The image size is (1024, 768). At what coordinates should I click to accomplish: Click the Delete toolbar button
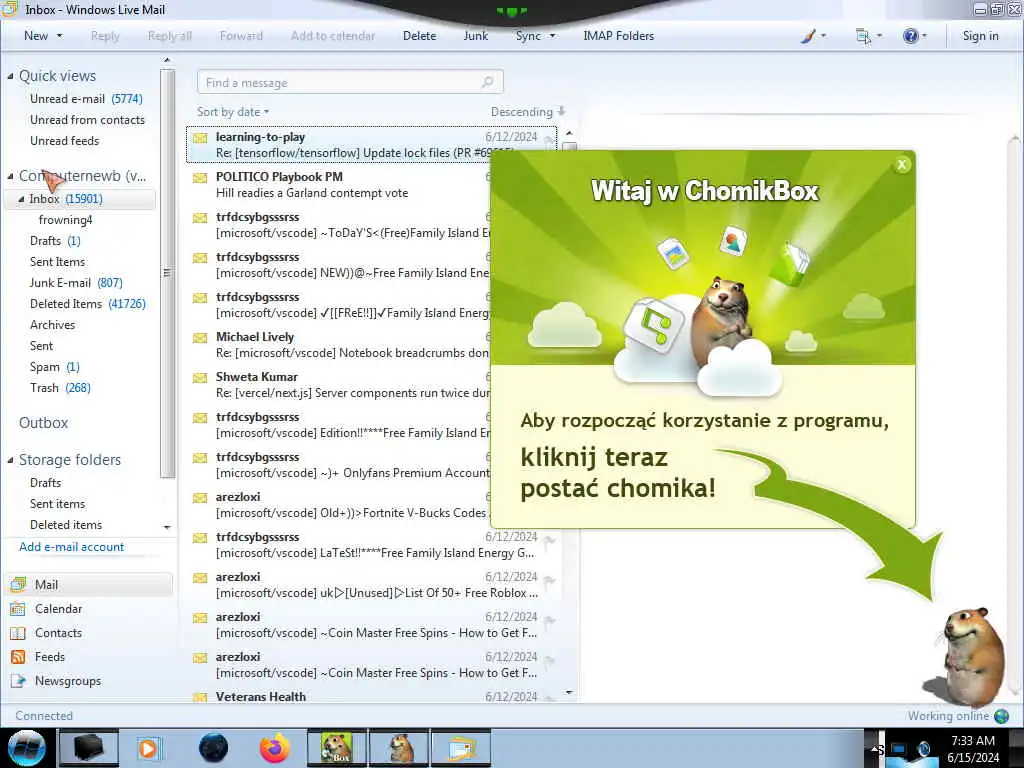pyautogui.click(x=419, y=36)
